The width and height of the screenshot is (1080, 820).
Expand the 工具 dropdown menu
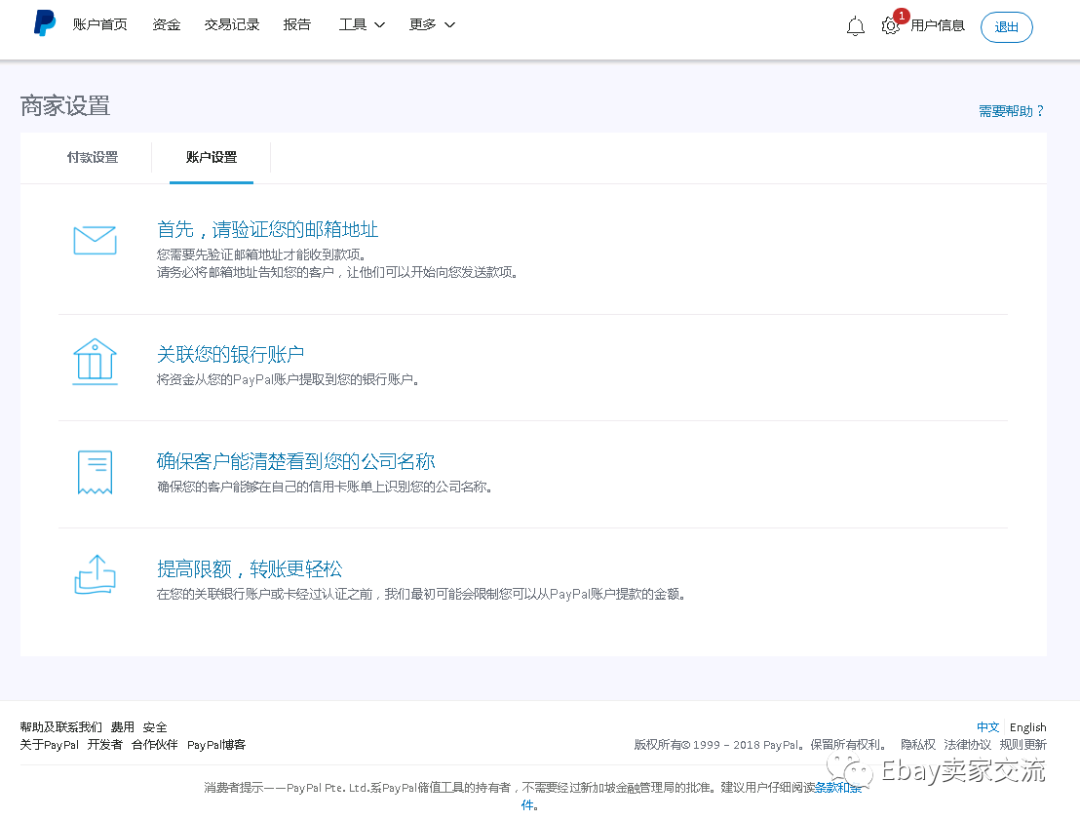click(362, 24)
